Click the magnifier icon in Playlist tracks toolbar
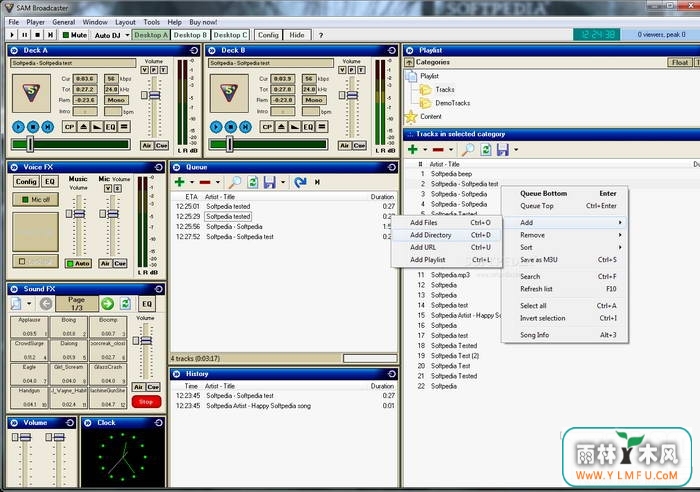This screenshot has width=700, height=492. pyautogui.click(x=468, y=149)
